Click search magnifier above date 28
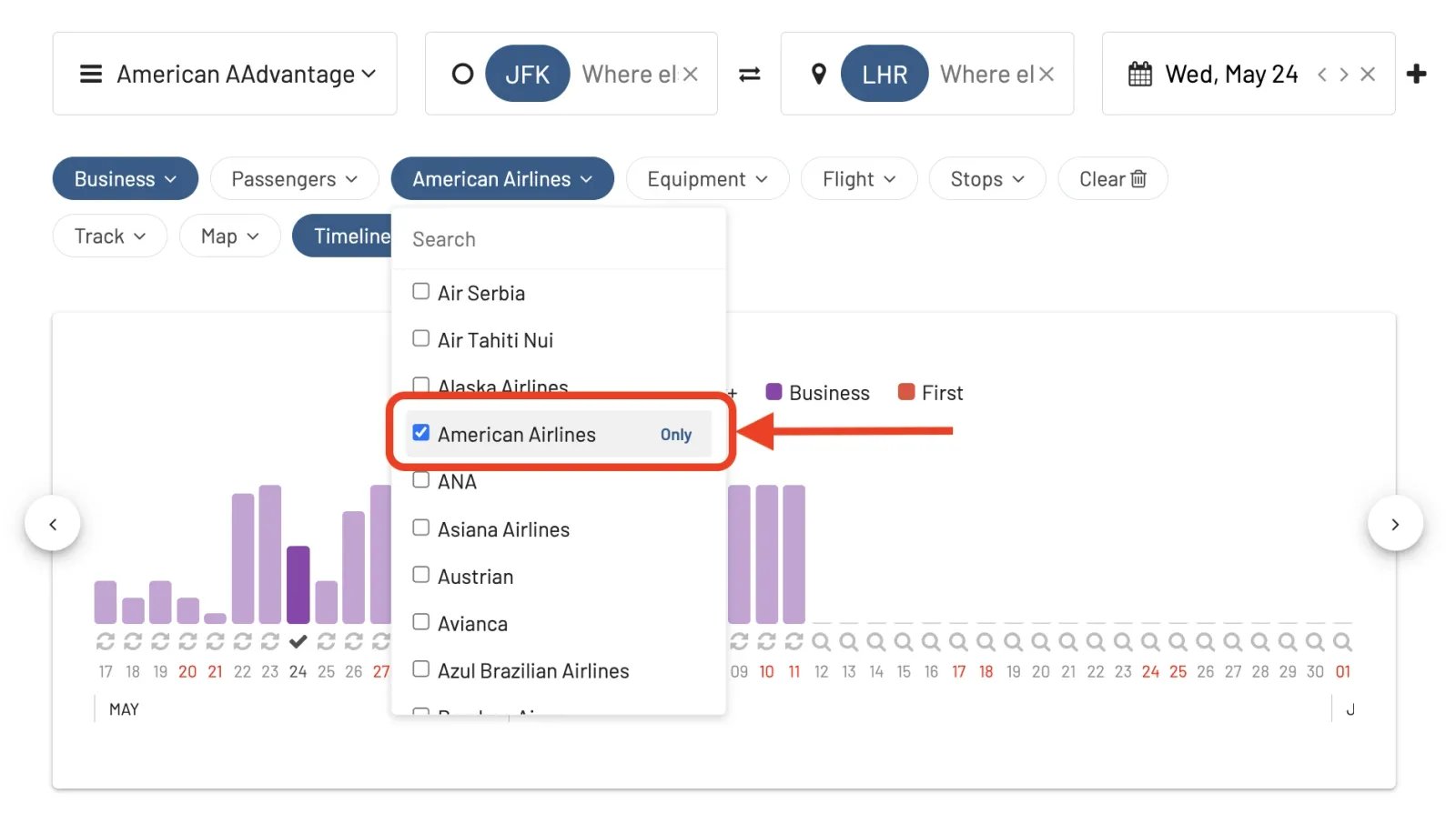 click(1260, 642)
